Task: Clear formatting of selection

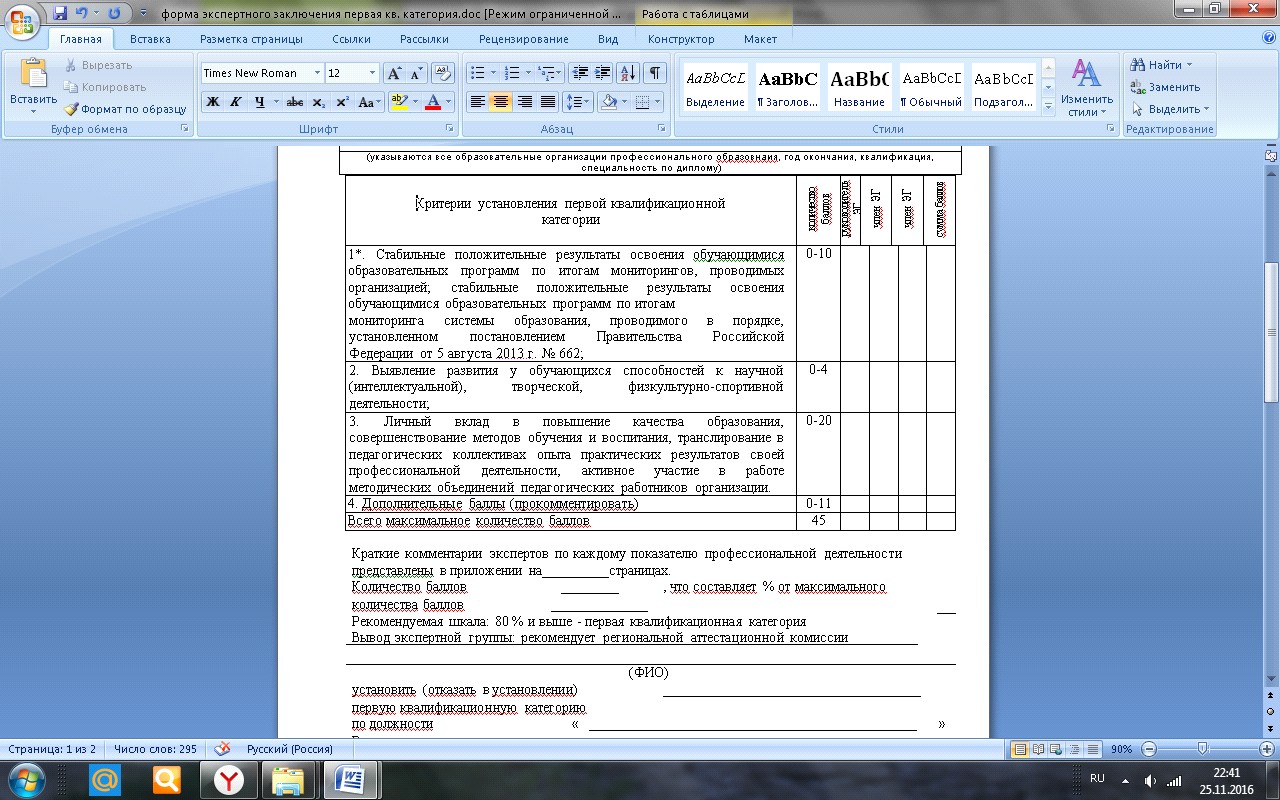Action: (443, 73)
